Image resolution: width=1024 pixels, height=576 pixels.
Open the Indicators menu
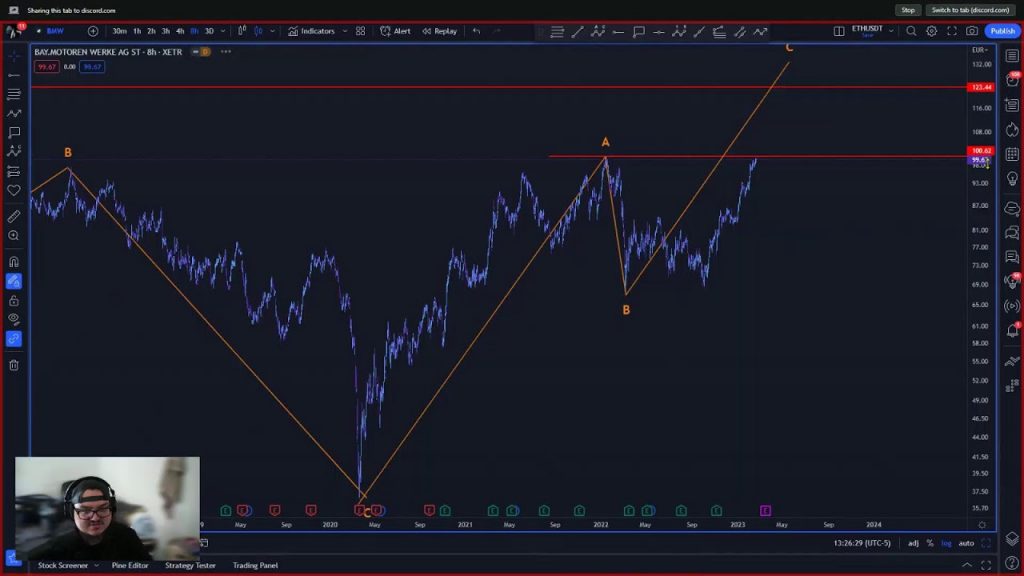tap(312, 31)
